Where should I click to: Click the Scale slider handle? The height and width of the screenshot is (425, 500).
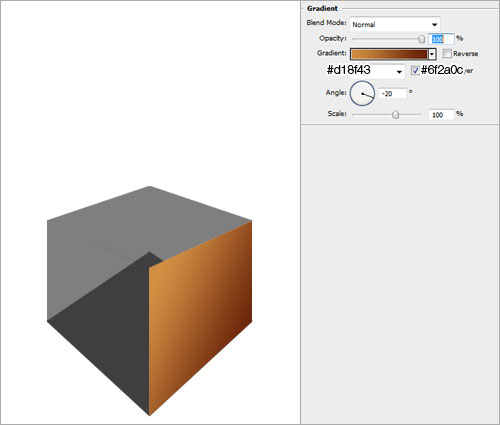coord(395,115)
